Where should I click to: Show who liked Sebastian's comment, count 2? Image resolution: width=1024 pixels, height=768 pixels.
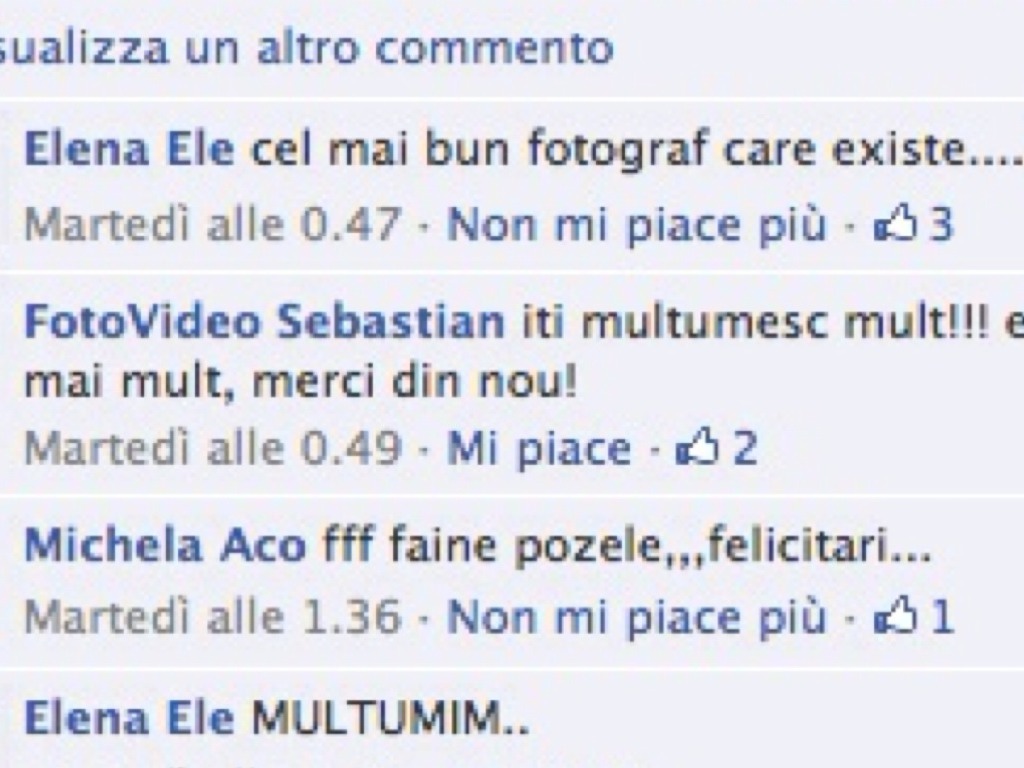click(716, 448)
